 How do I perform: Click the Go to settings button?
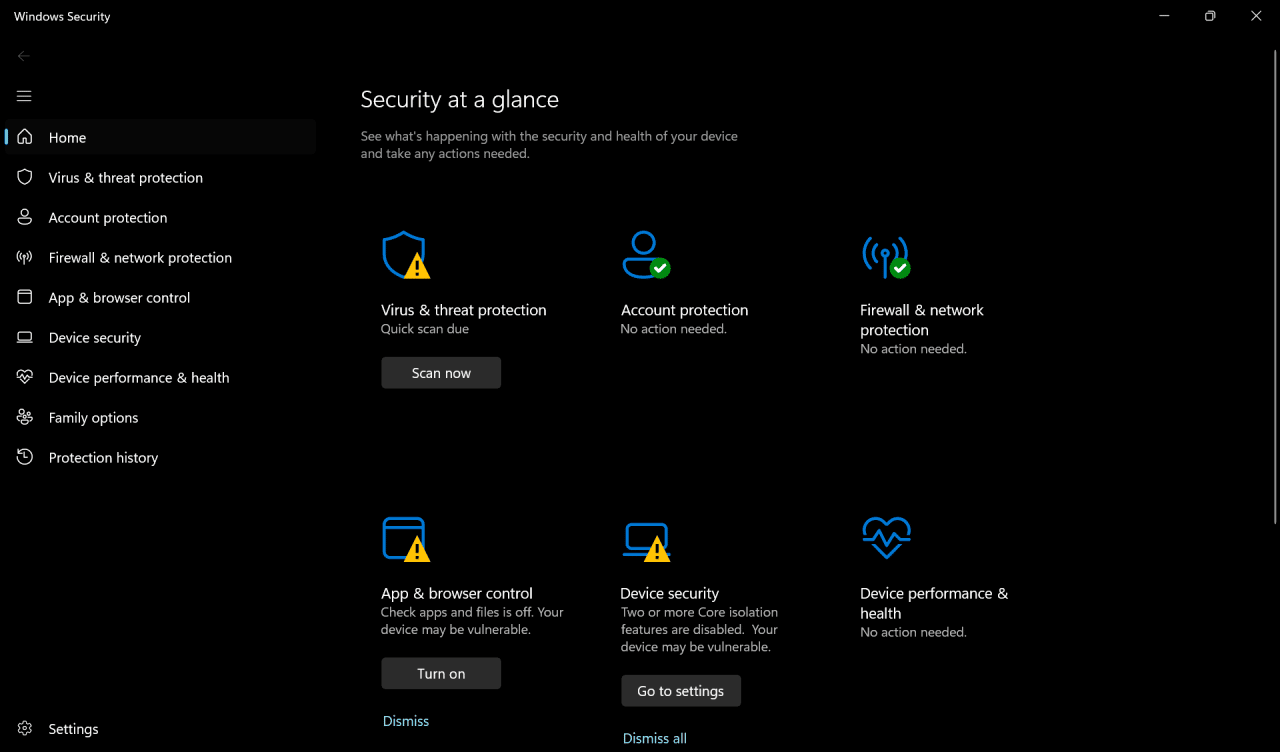pyautogui.click(x=681, y=691)
